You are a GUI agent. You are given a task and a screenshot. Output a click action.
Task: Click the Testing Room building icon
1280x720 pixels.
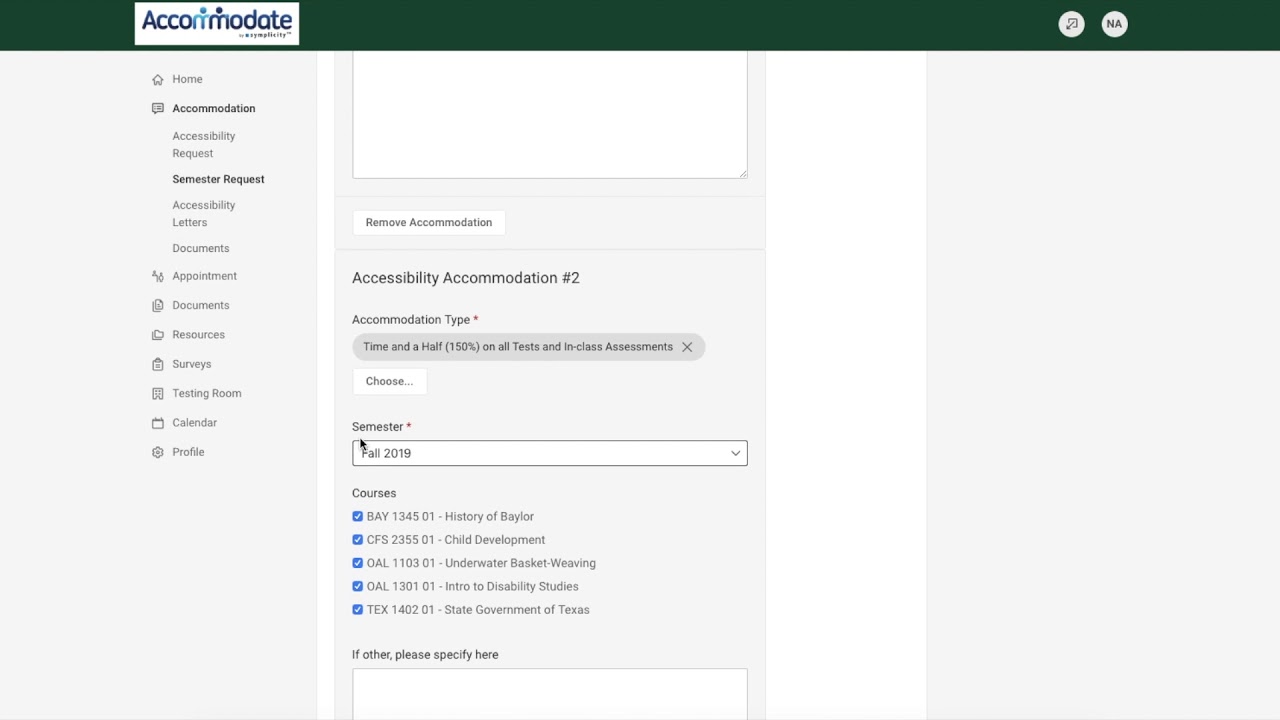(x=158, y=393)
